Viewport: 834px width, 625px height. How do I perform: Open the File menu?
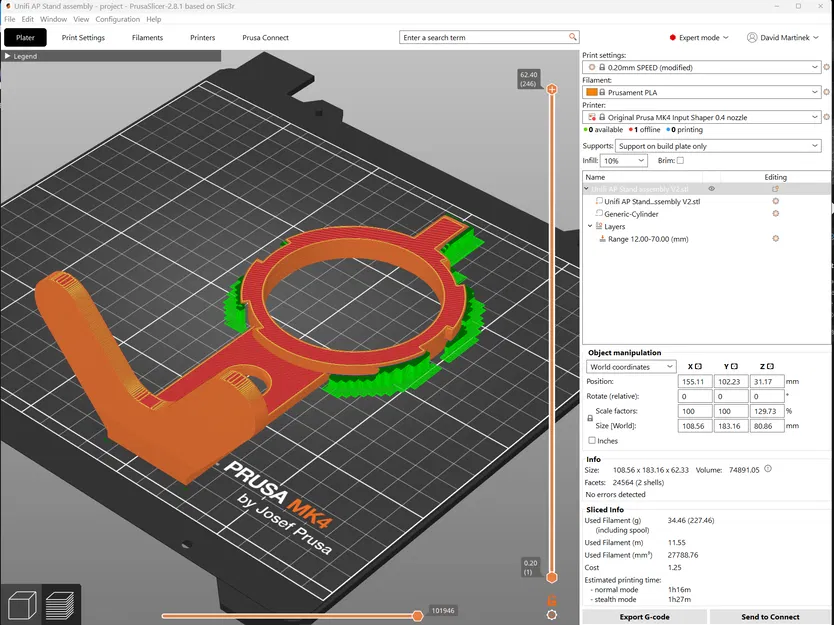pos(10,19)
